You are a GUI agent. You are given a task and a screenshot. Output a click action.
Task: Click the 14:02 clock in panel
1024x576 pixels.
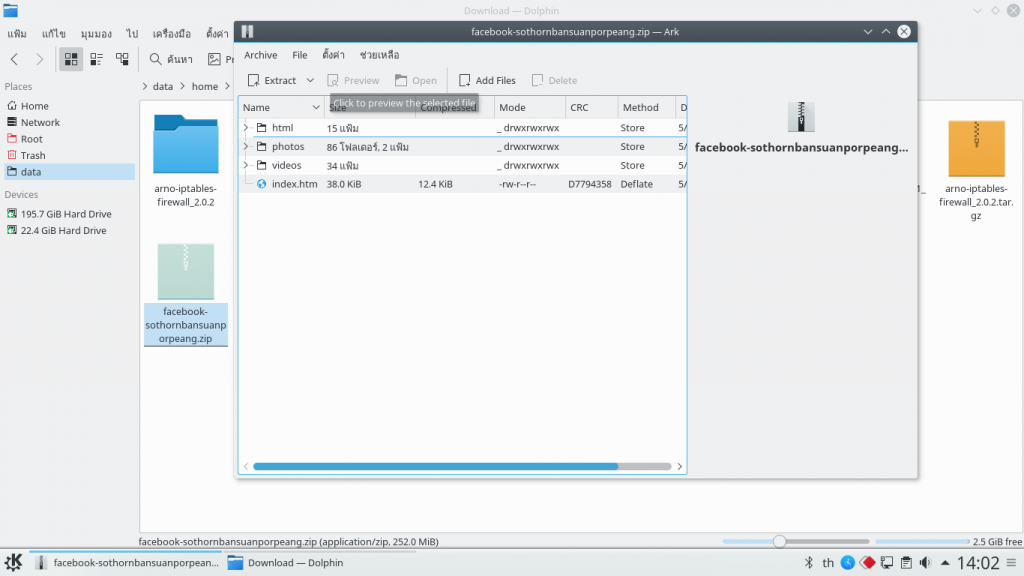[x=978, y=562]
